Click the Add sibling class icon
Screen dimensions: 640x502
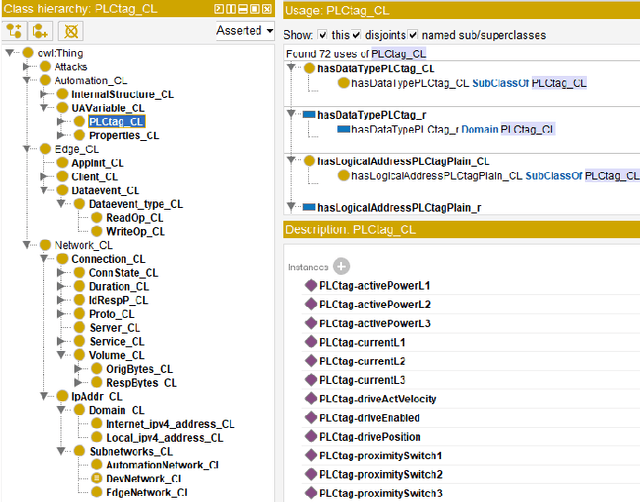pos(41,31)
